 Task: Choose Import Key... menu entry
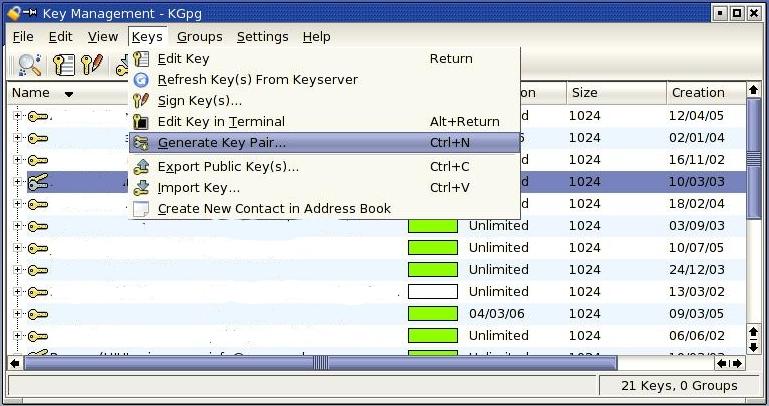(324, 188)
